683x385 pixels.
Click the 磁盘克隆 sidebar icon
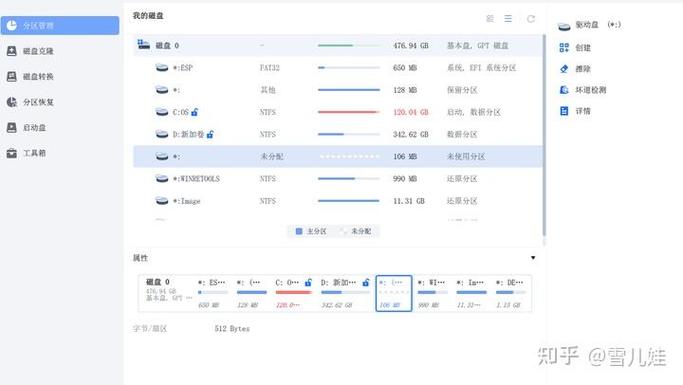click(12, 51)
